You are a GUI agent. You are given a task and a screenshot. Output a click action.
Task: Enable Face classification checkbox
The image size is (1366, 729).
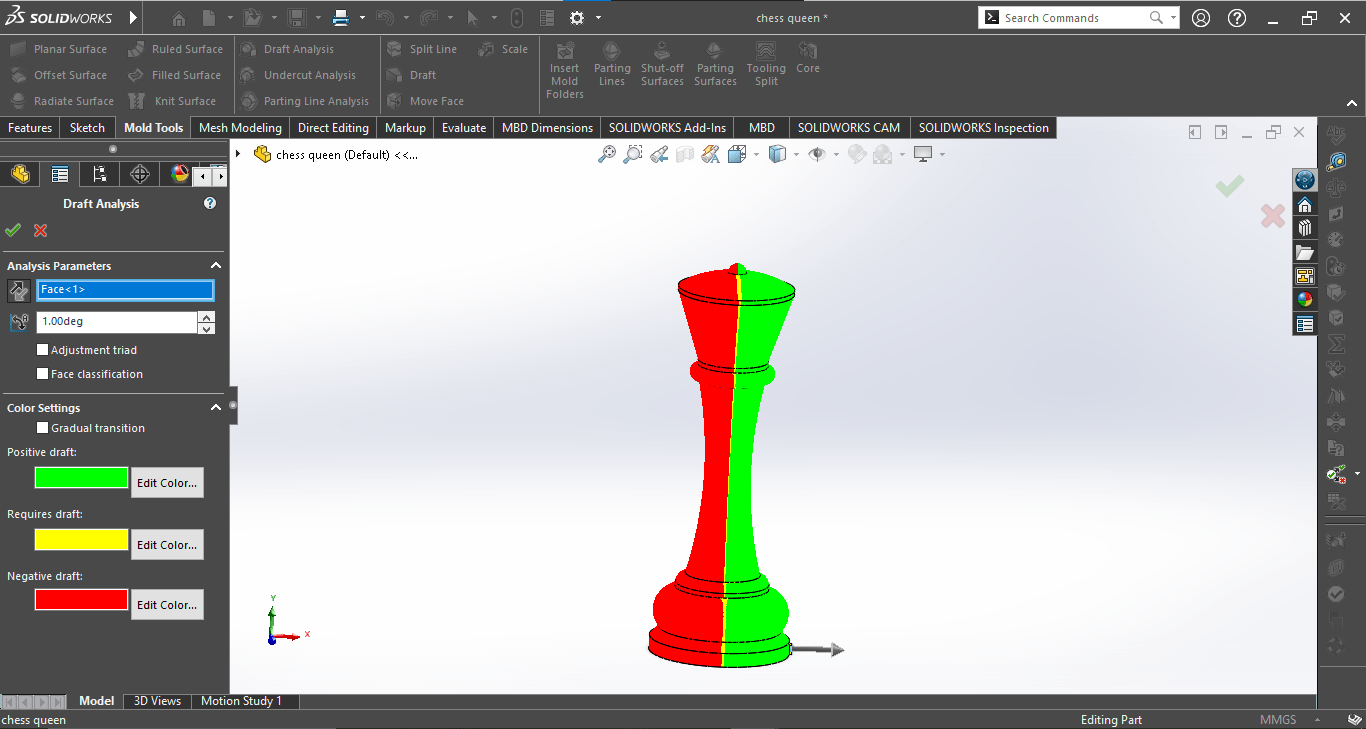(x=42, y=374)
